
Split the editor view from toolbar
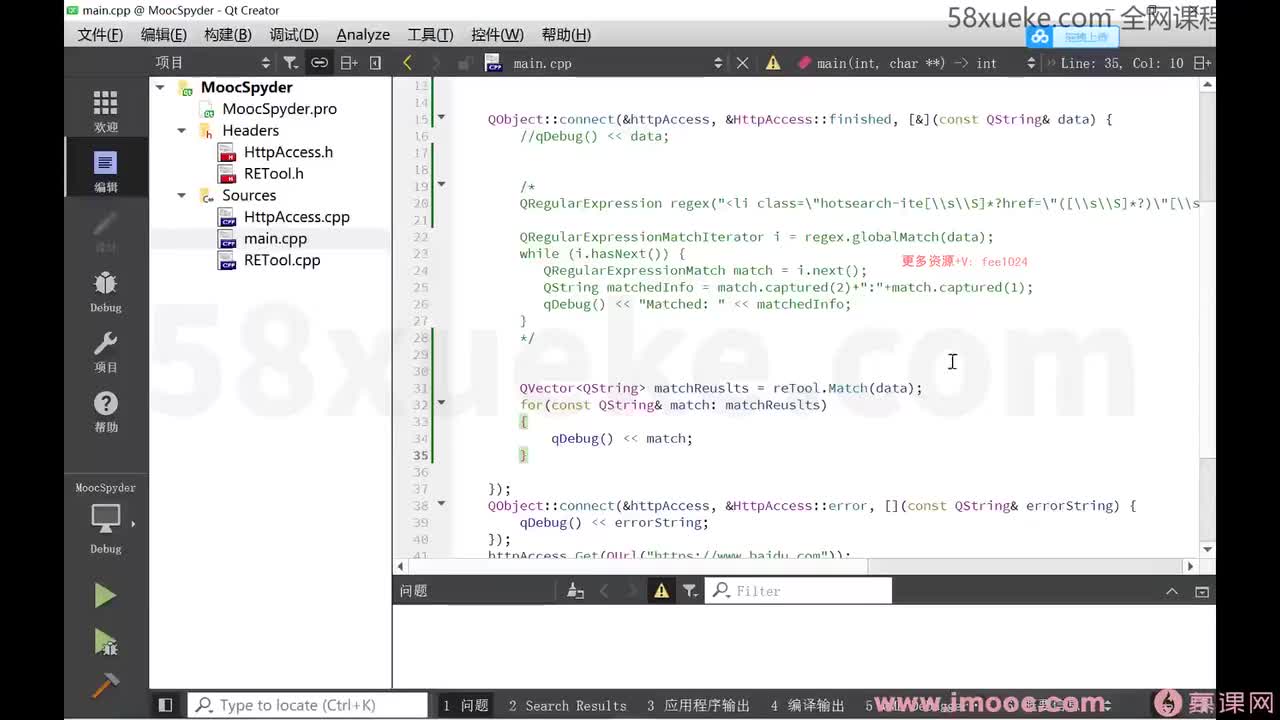[x=1202, y=62]
